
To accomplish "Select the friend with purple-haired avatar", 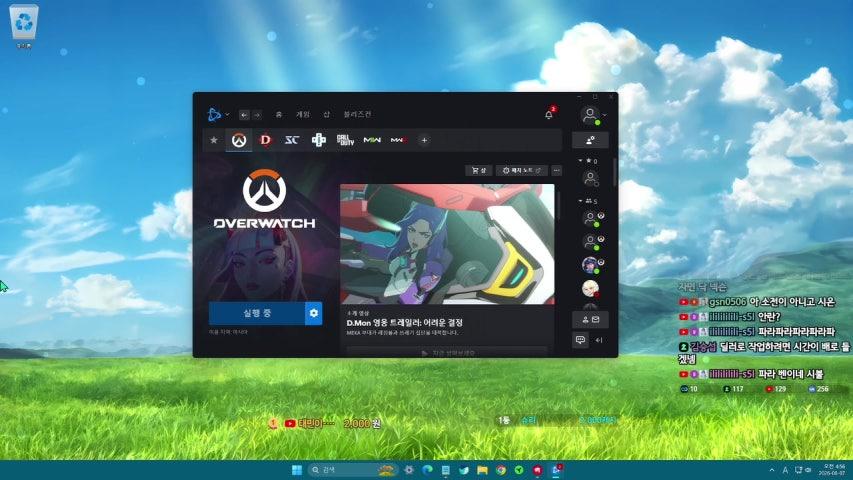I will [x=591, y=265].
